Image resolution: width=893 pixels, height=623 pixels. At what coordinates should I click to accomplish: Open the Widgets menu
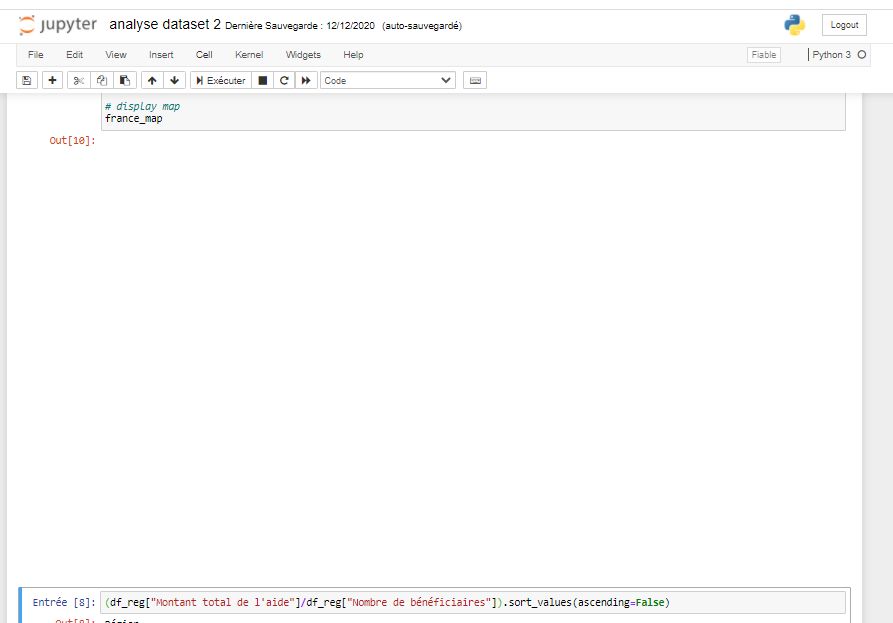click(303, 55)
